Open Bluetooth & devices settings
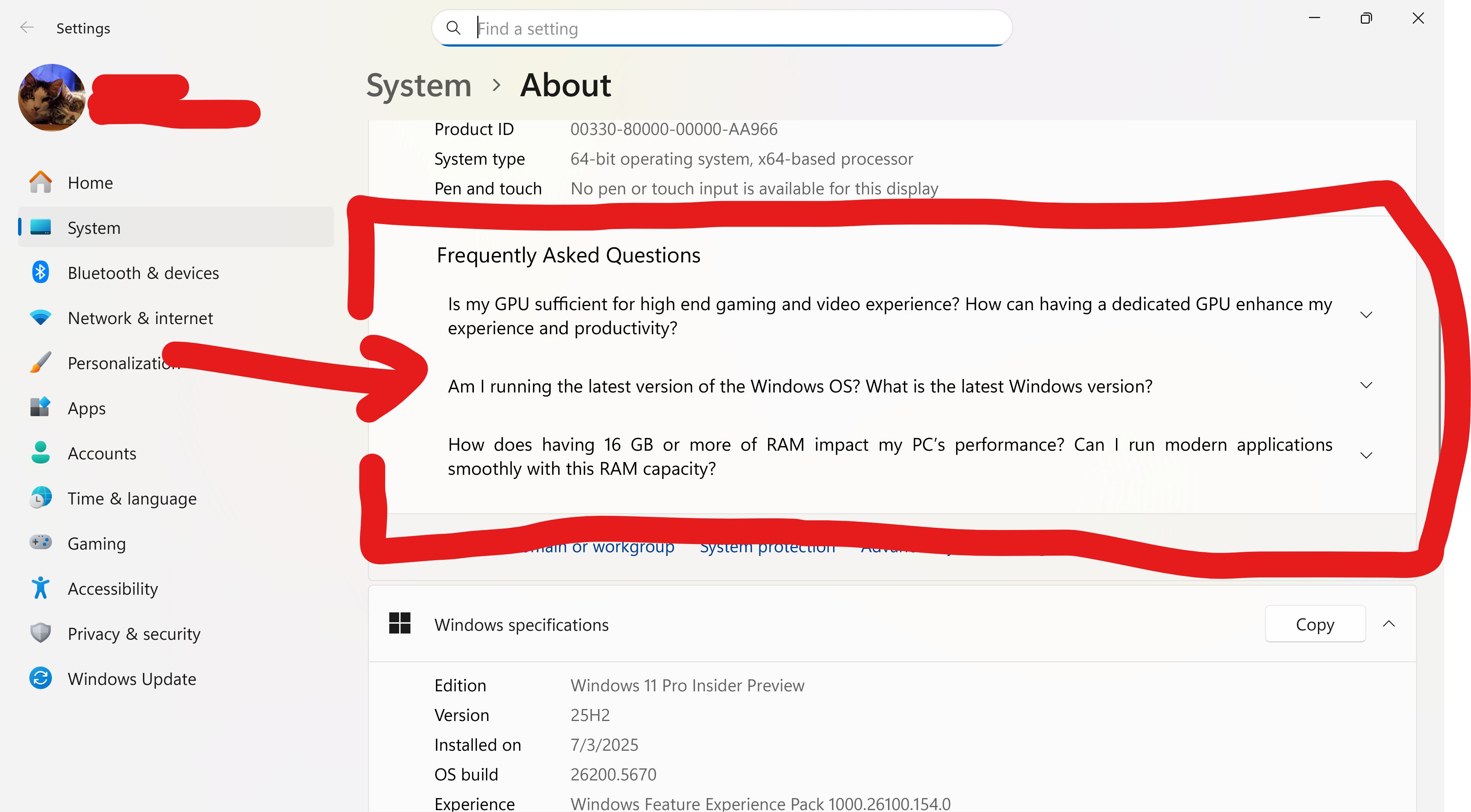This screenshot has width=1471, height=812. point(176,273)
